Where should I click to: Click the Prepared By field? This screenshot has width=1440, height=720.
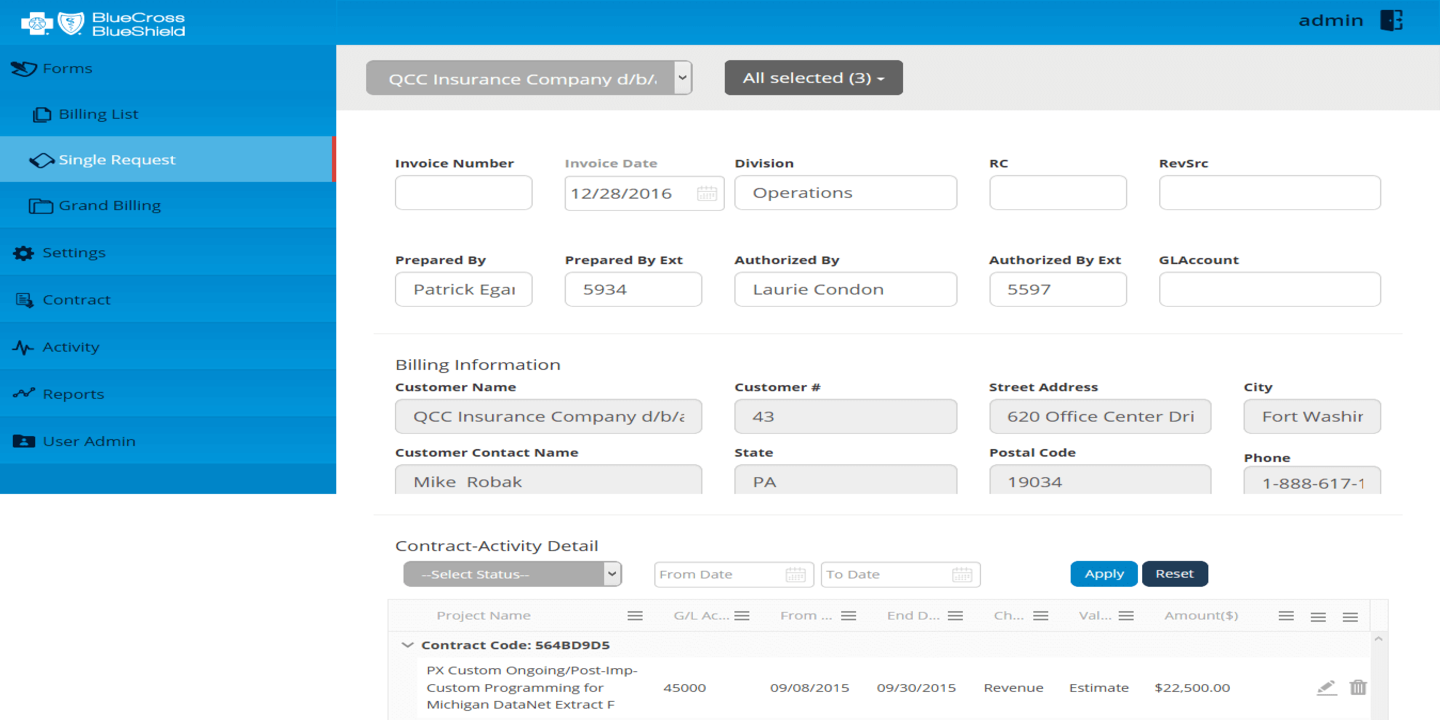tap(463, 289)
